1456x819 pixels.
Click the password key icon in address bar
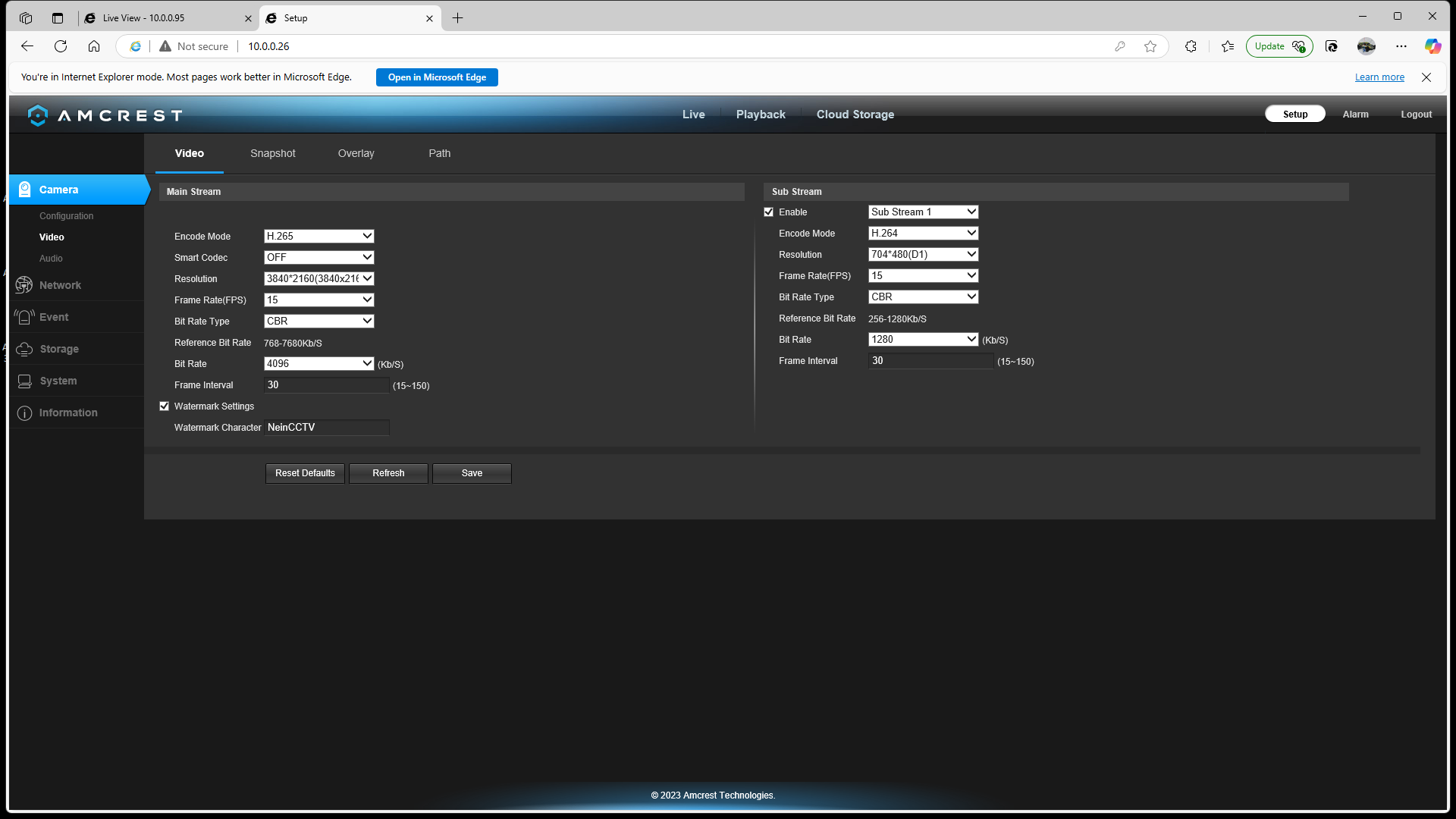coord(1120,46)
